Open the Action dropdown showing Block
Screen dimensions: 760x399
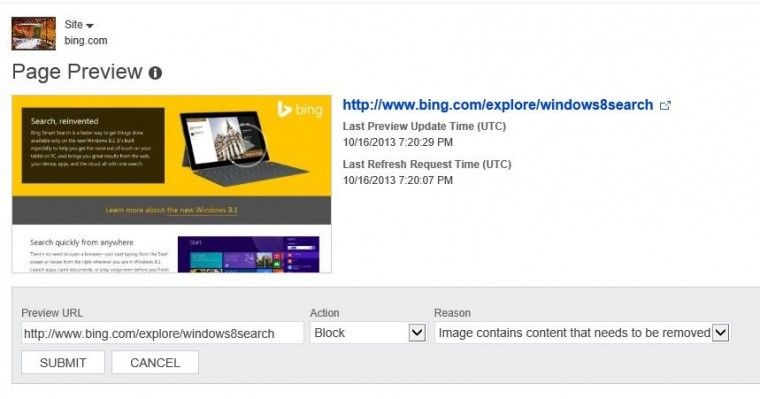pyautogui.click(x=368, y=333)
